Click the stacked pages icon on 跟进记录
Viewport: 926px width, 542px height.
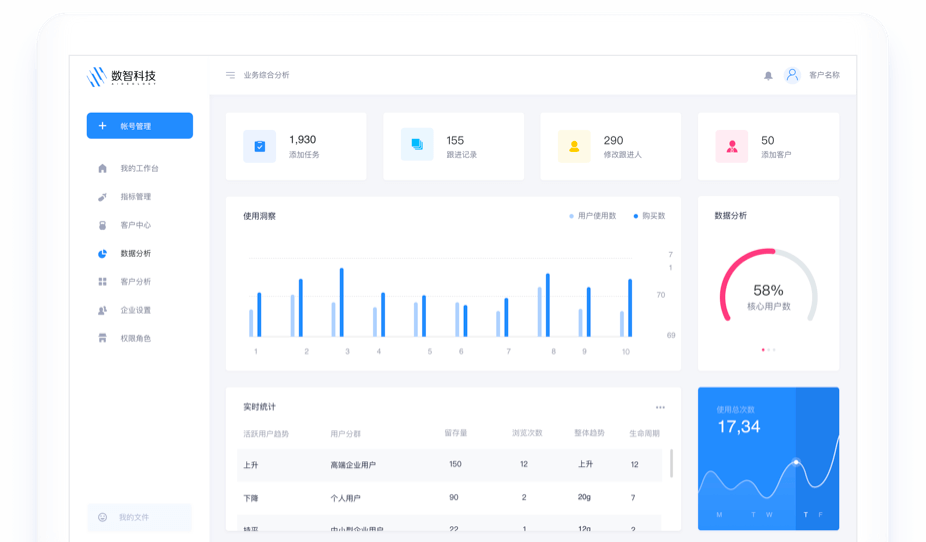tap(417, 145)
